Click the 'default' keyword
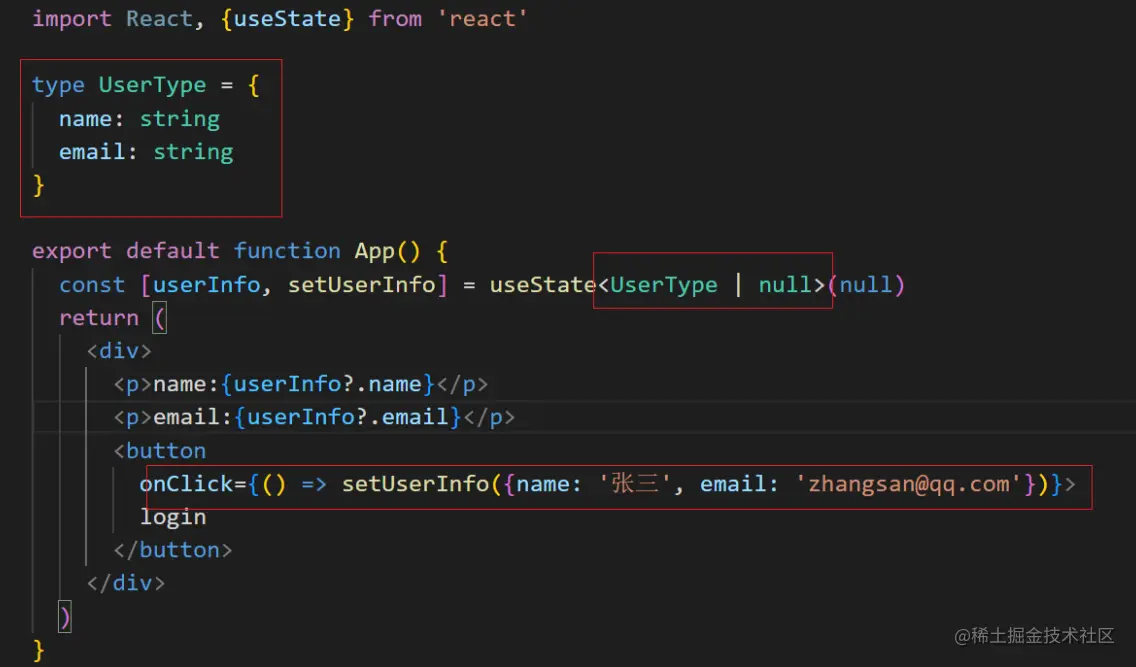Viewport: 1136px width, 667px height. pos(172,251)
